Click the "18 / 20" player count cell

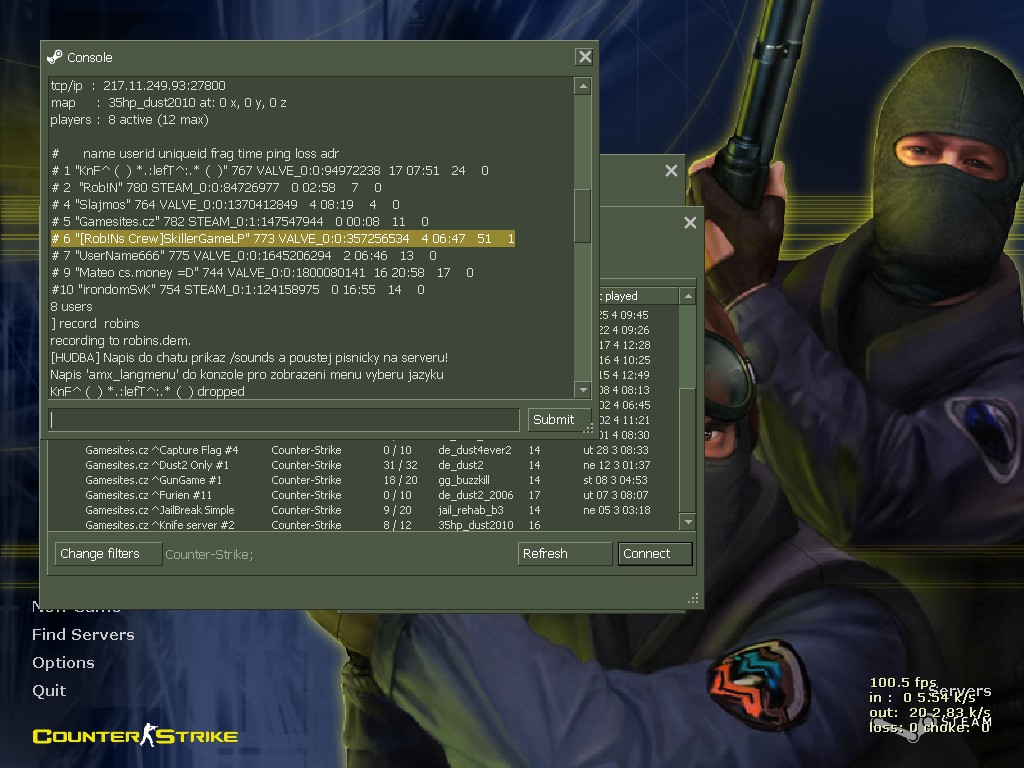pyautogui.click(x=400, y=480)
